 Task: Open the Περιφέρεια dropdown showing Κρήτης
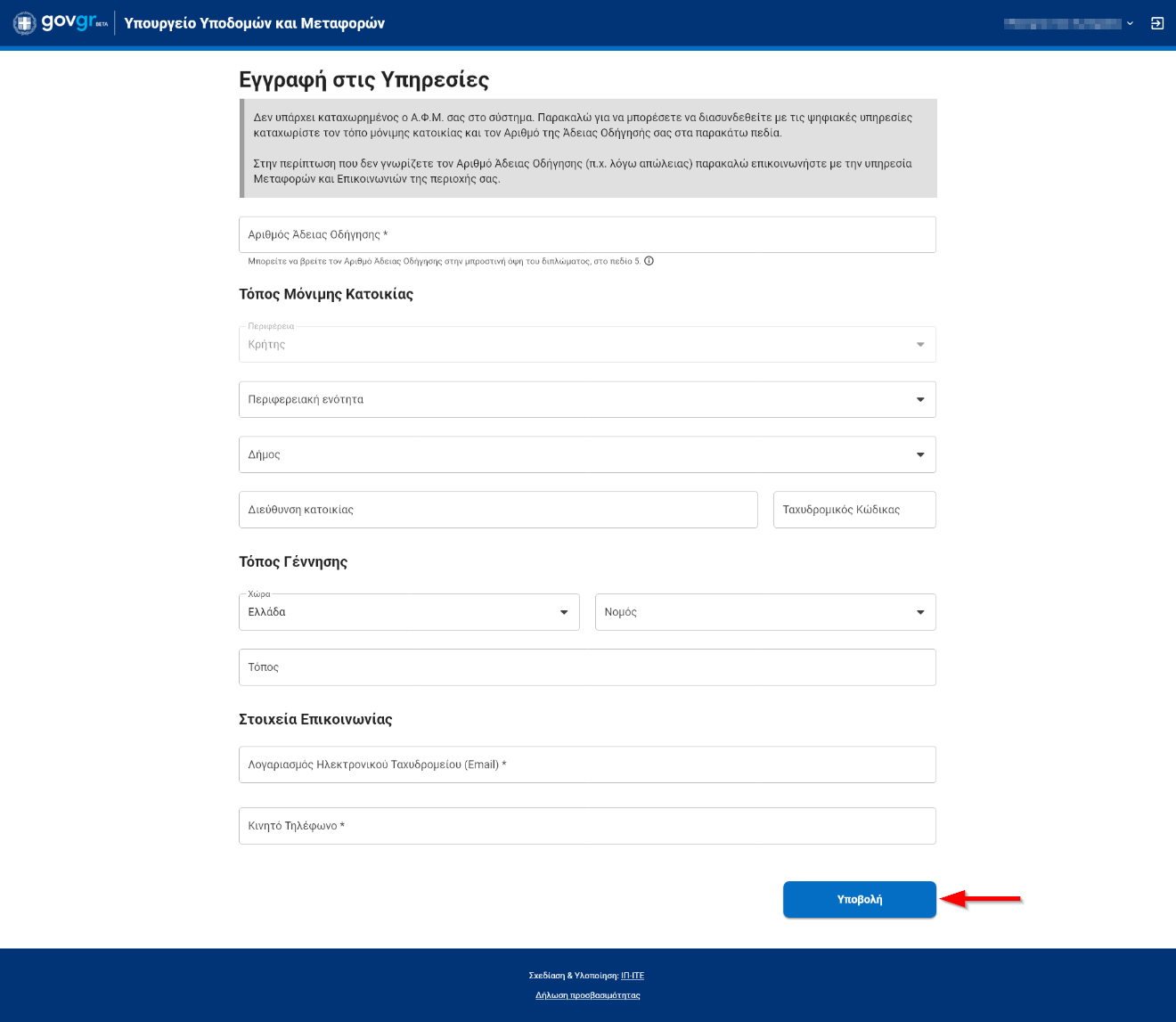click(x=587, y=345)
